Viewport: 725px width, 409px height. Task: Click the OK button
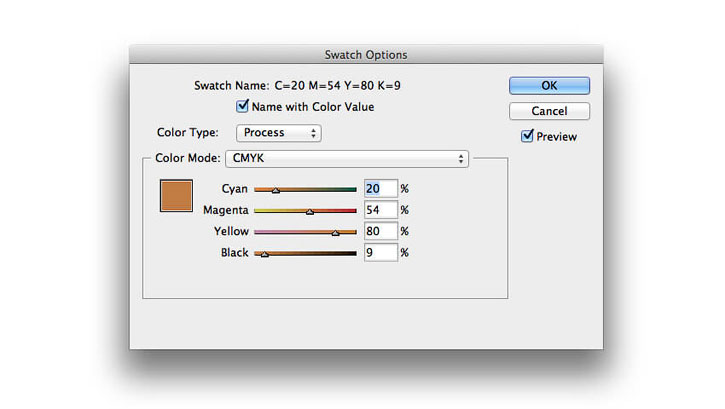549,85
